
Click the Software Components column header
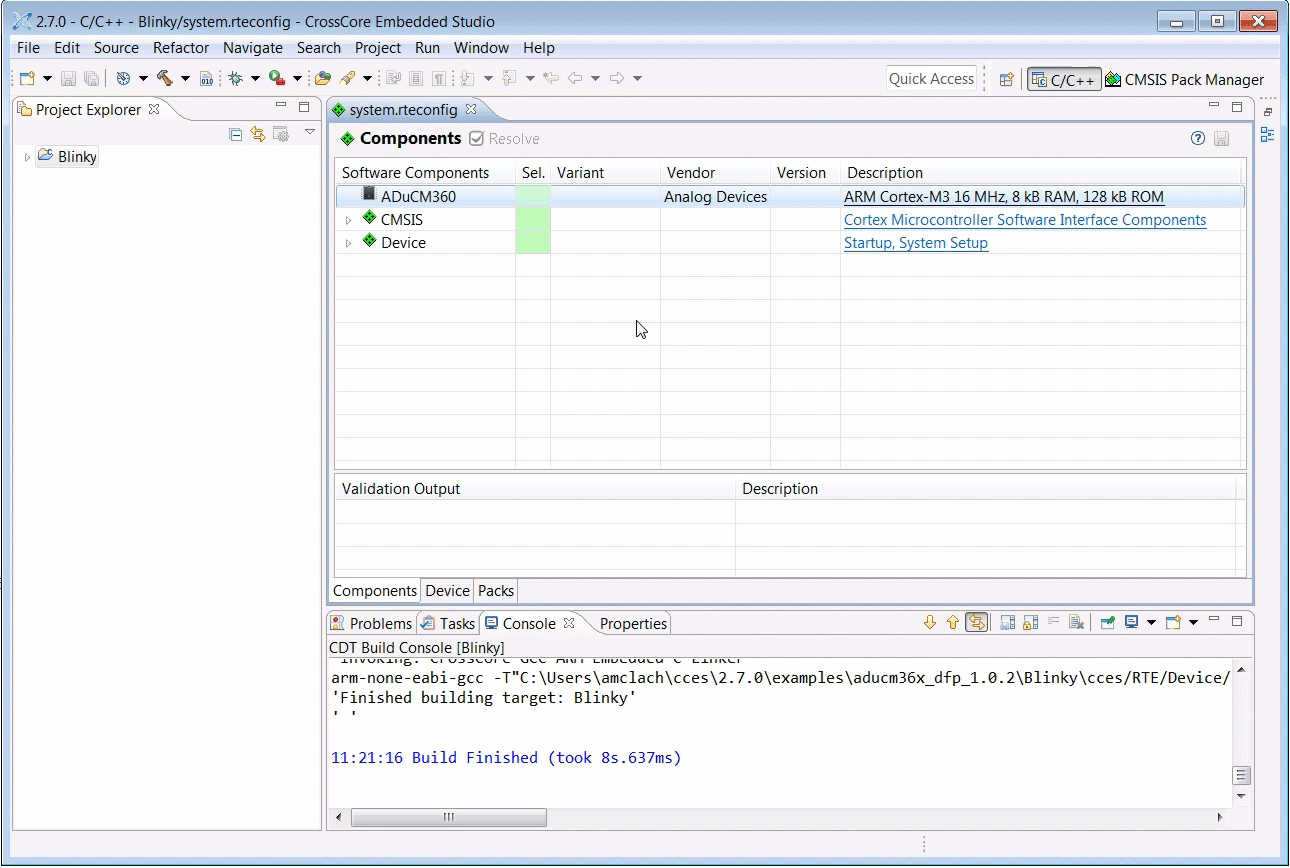425,173
